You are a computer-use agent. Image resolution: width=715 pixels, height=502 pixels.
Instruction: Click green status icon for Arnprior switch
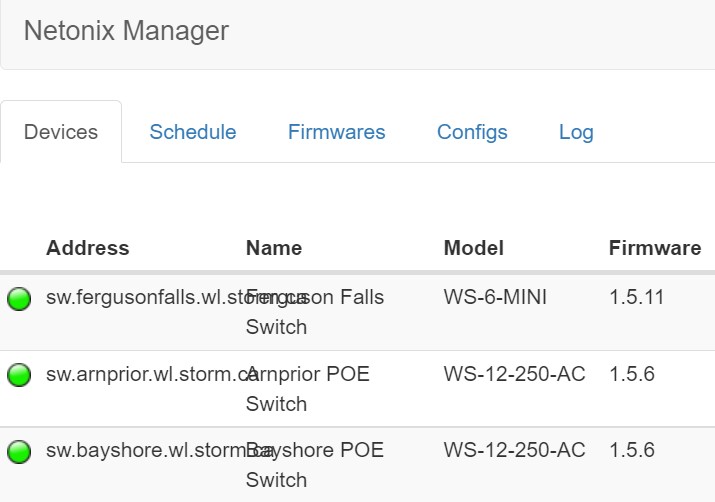click(19, 375)
